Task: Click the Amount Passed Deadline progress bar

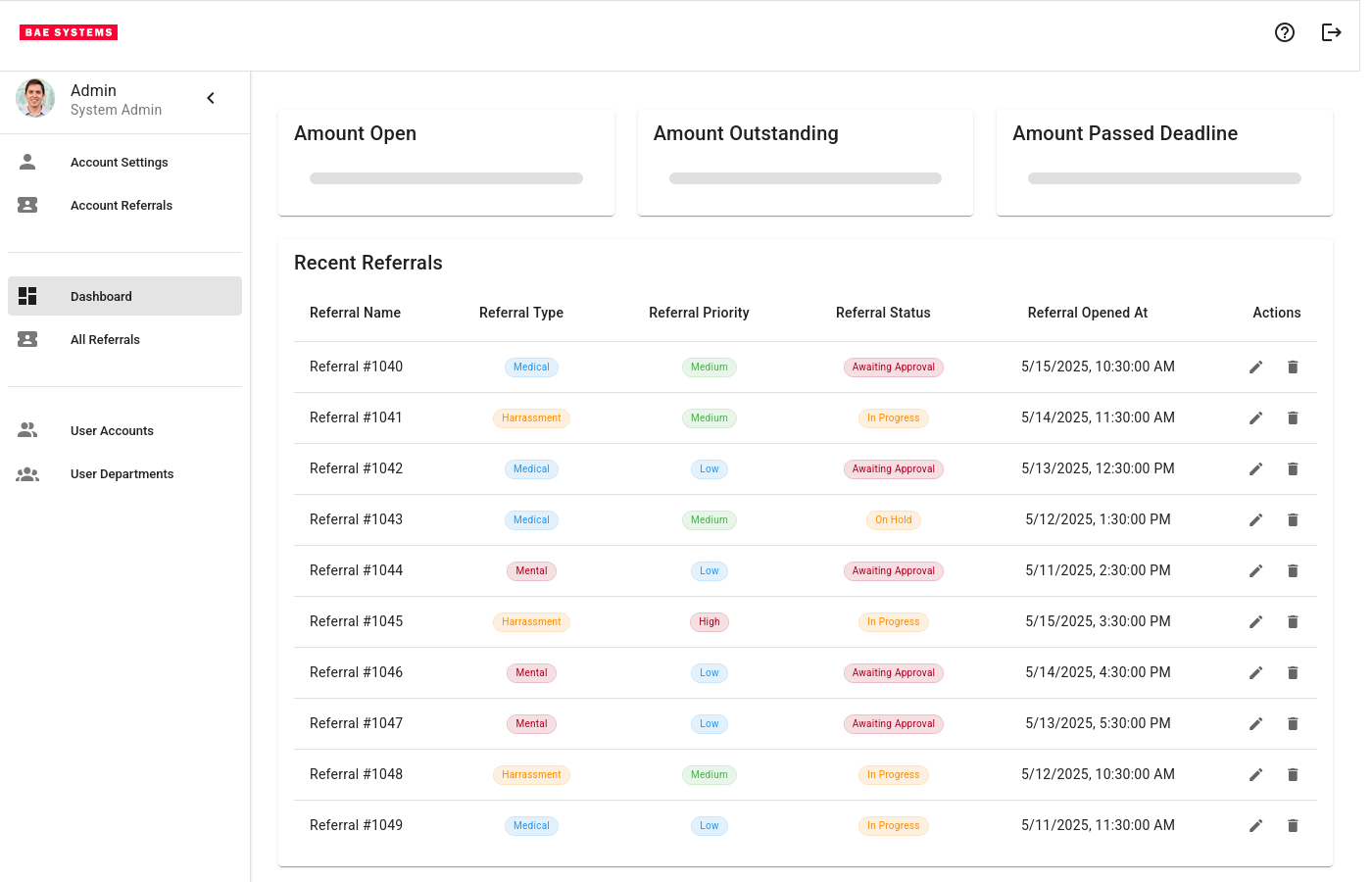Action: click(1164, 178)
